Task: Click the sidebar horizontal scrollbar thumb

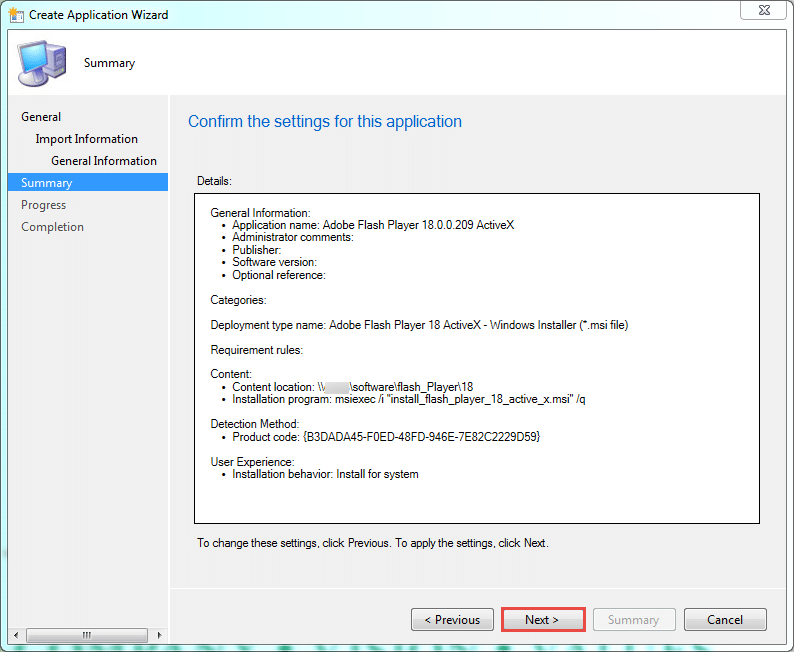Action: tap(87, 635)
